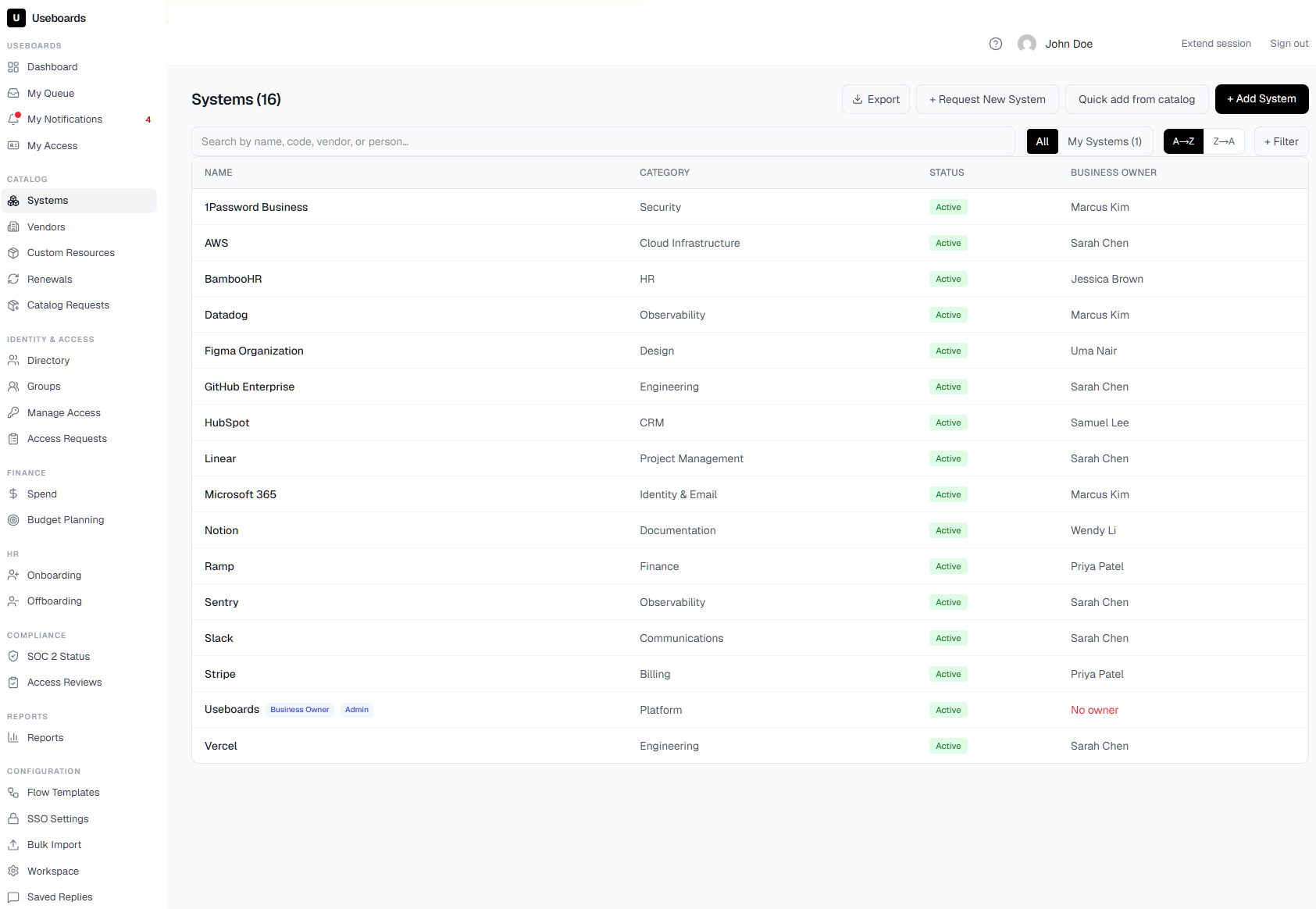Click the SSO Settings lock icon
1316x909 pixels.
click(13, 819)
